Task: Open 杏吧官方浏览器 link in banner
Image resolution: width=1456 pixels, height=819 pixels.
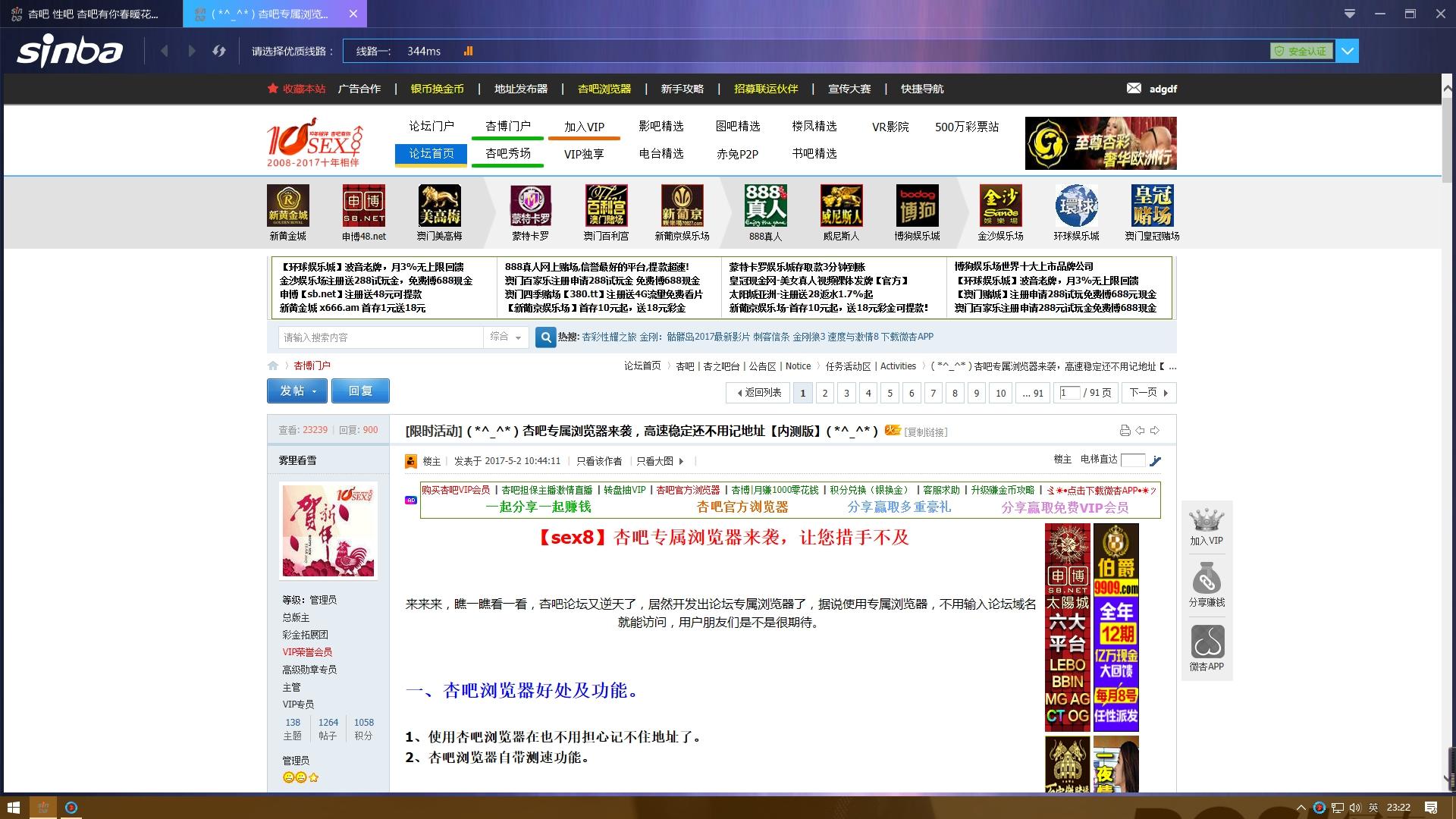Action: click(688, 491)
